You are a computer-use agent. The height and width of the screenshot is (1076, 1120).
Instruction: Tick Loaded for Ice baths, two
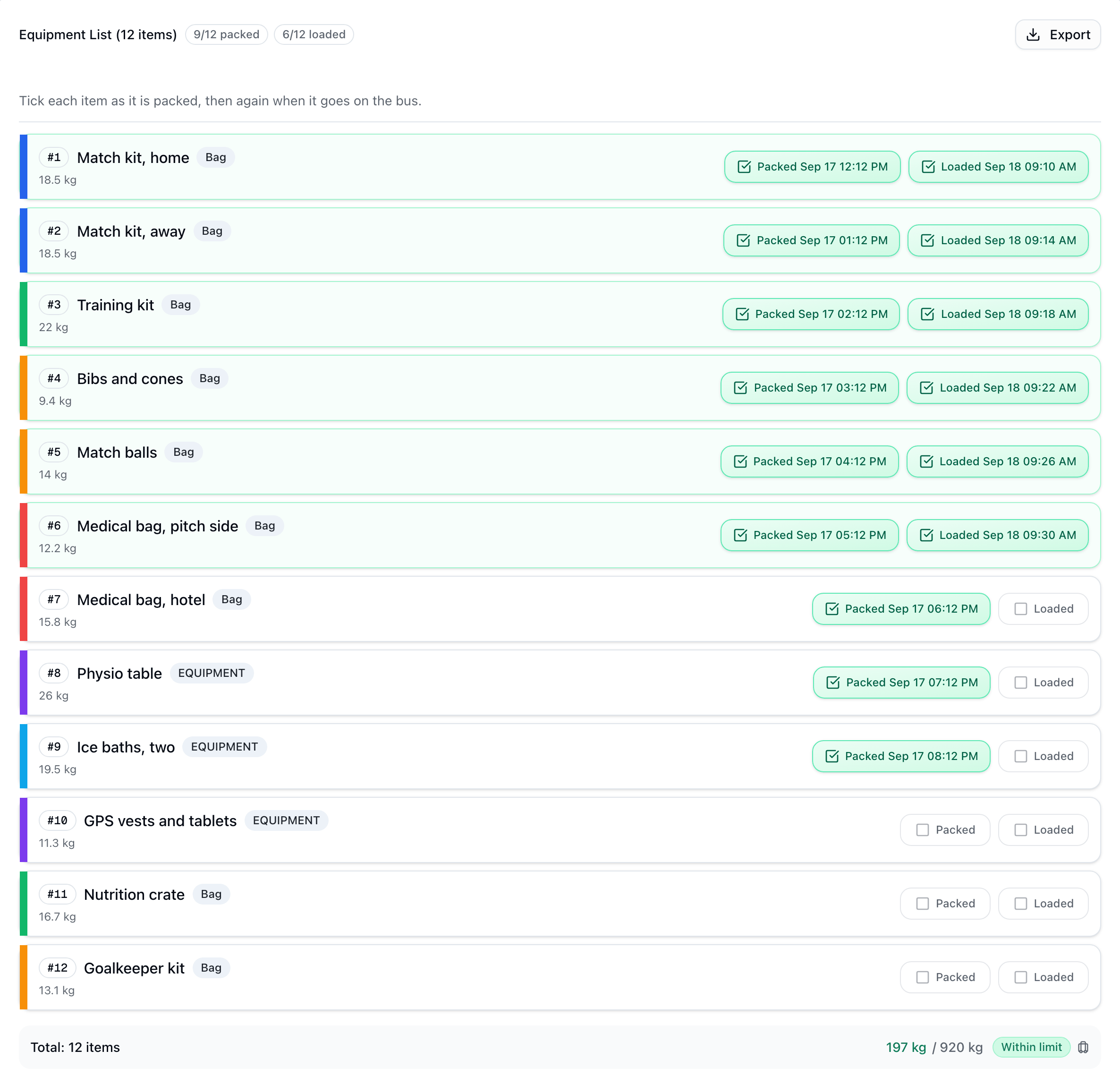[x=1043, y=757]
